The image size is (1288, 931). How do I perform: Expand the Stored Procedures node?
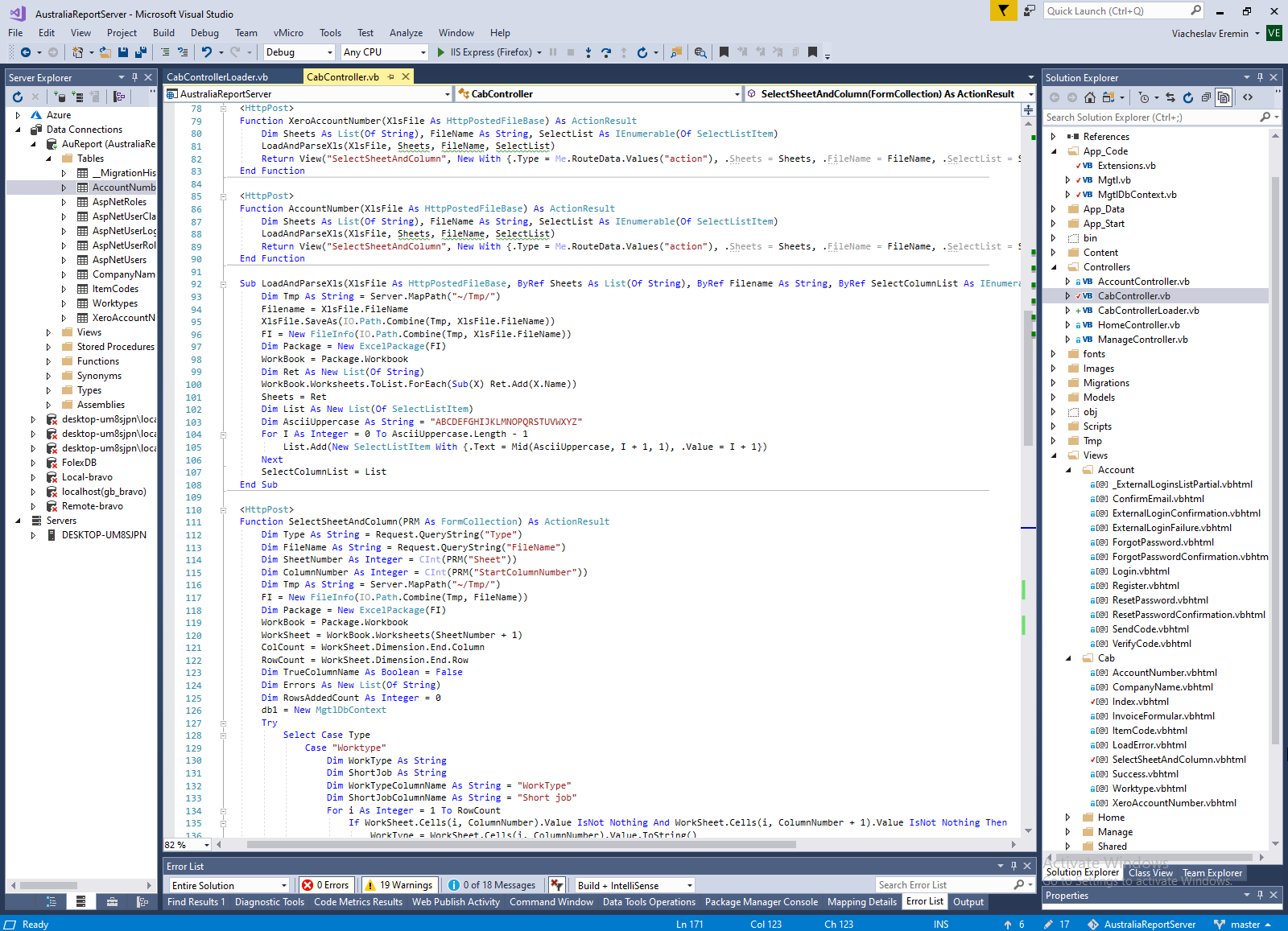[48, 347]
